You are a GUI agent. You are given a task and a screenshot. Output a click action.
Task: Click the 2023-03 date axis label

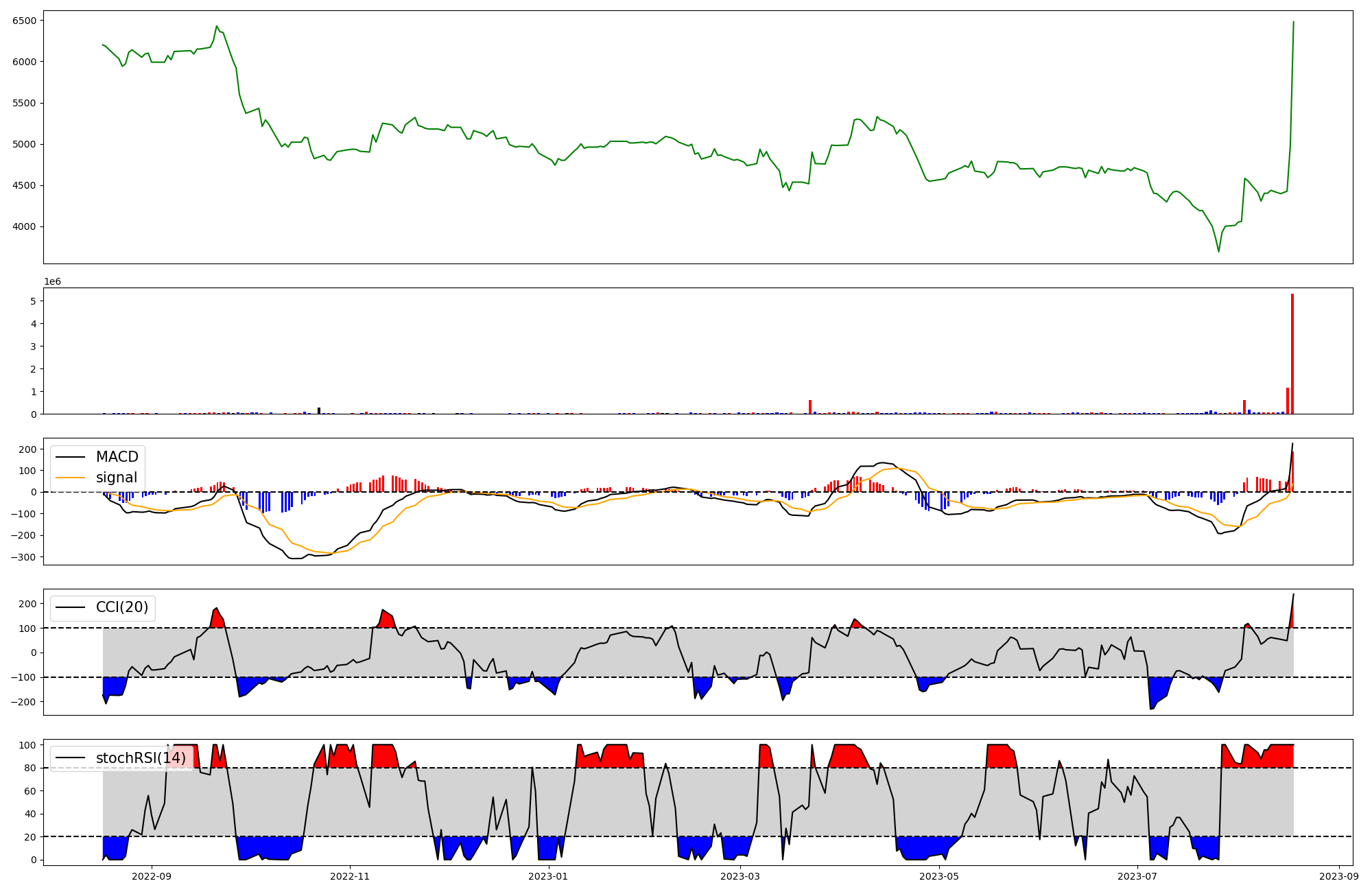point(741,876)
